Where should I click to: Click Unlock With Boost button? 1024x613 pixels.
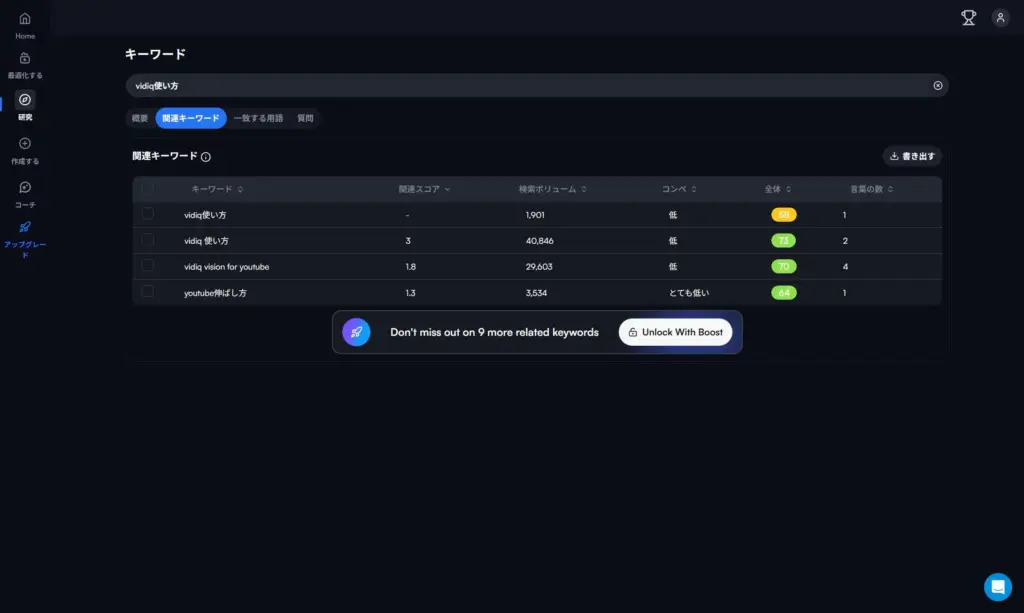coord(675,332)
